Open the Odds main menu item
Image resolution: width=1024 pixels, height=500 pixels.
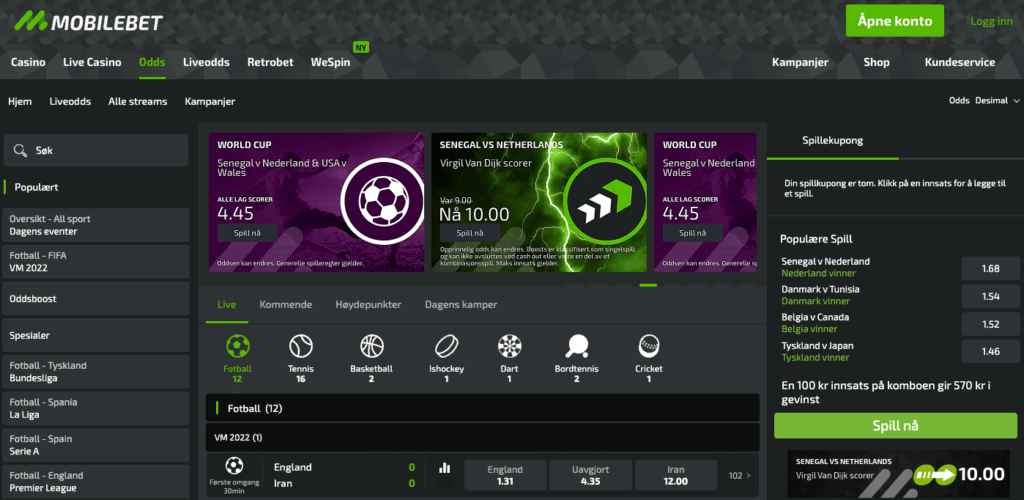pyautogui.click(x=152, y=63)
